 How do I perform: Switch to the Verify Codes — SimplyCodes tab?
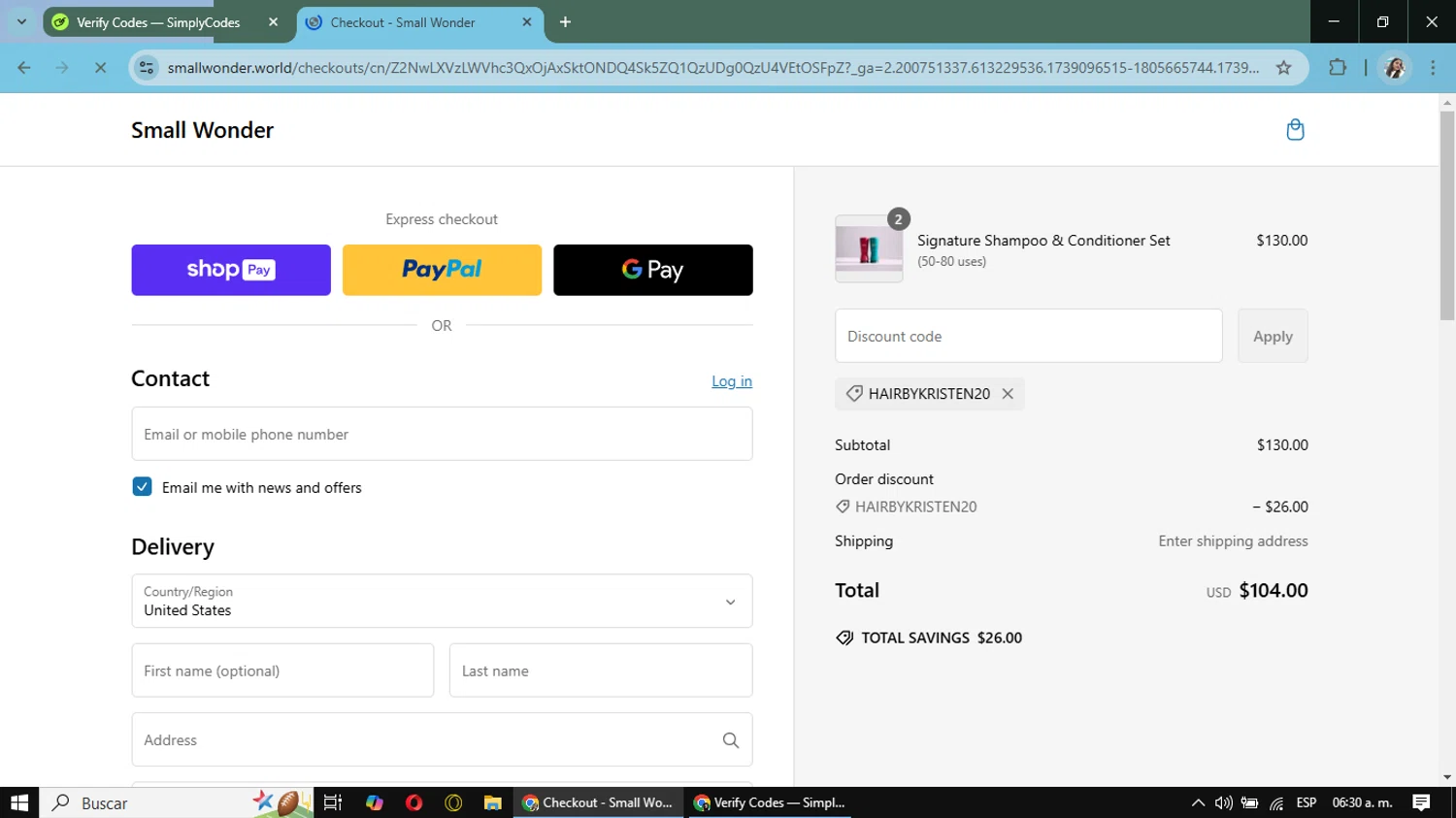[158, 22]
